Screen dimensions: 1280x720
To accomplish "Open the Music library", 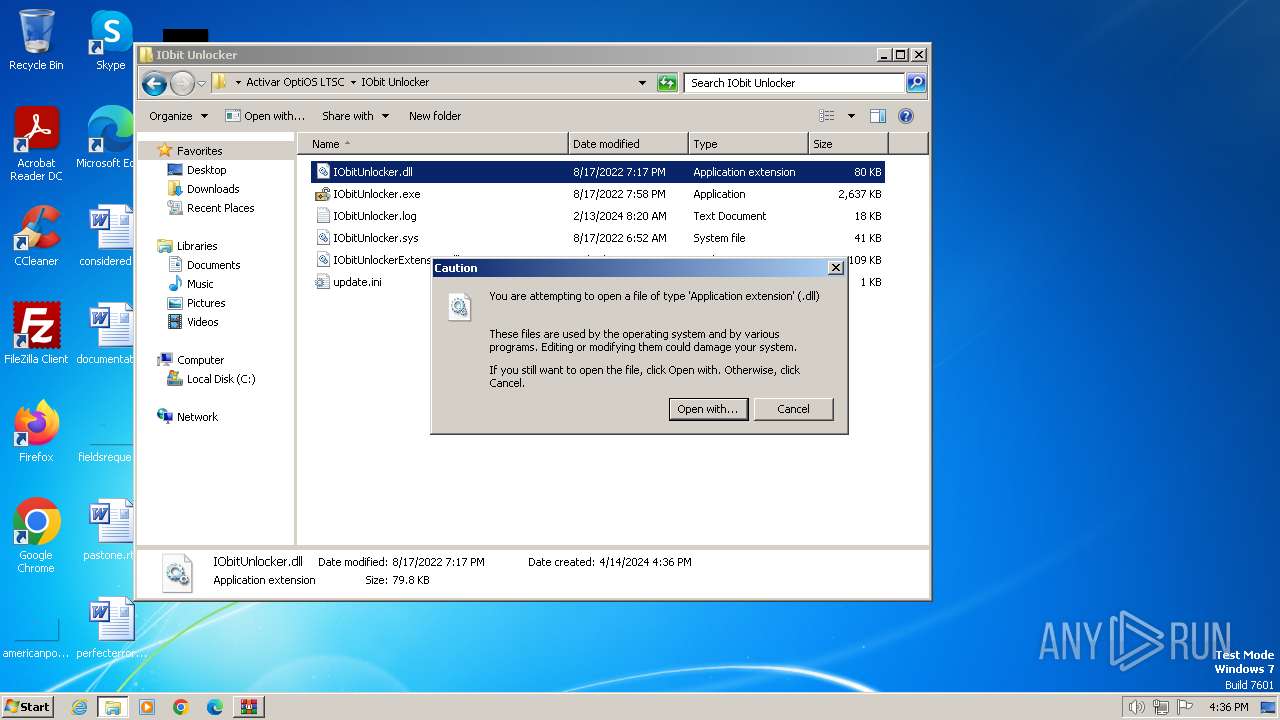I will point(200,284).
